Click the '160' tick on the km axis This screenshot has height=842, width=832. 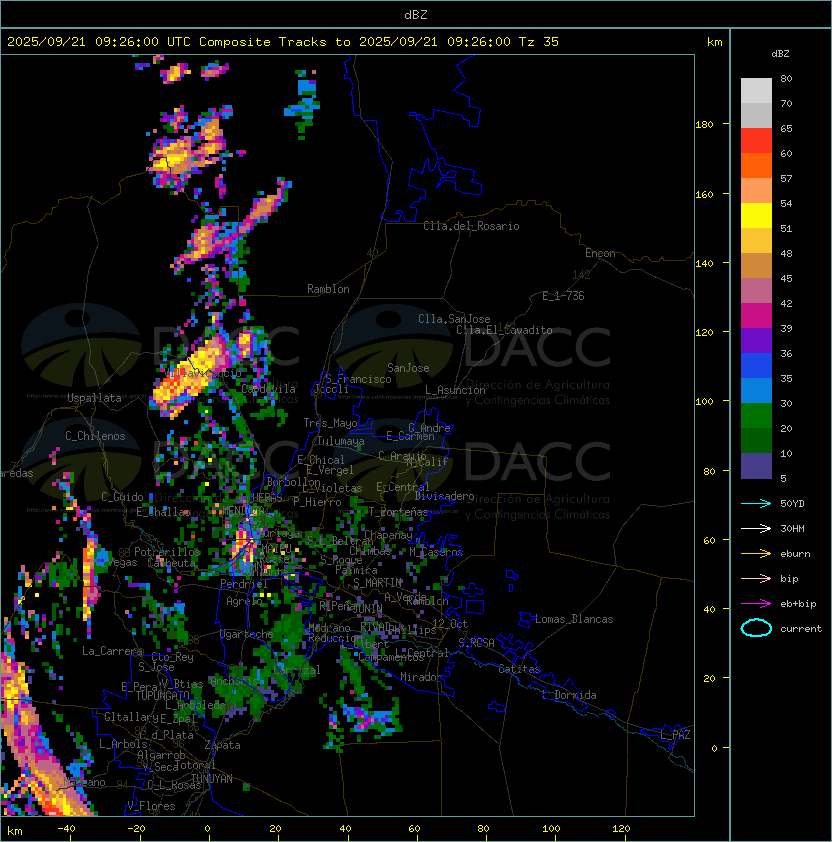point(704,194)
